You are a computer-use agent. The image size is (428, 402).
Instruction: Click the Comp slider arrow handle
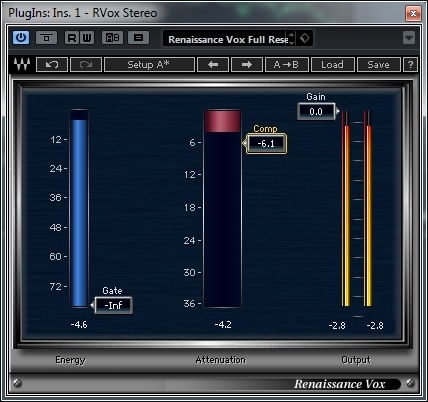click(244, 143)
